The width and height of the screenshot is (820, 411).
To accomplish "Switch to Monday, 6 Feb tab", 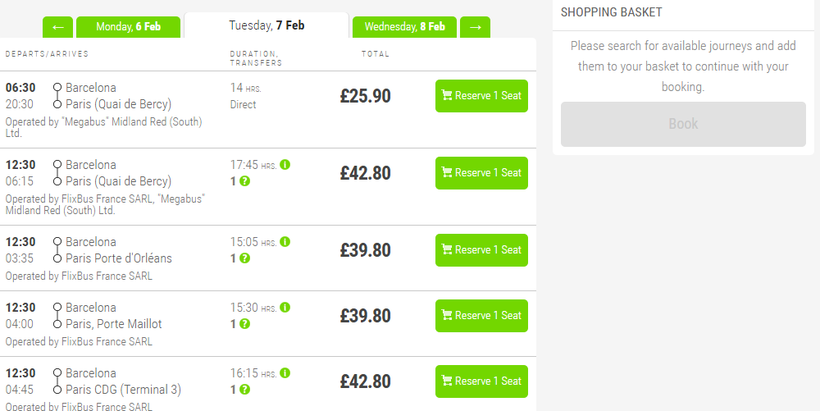I will point(129,26).
